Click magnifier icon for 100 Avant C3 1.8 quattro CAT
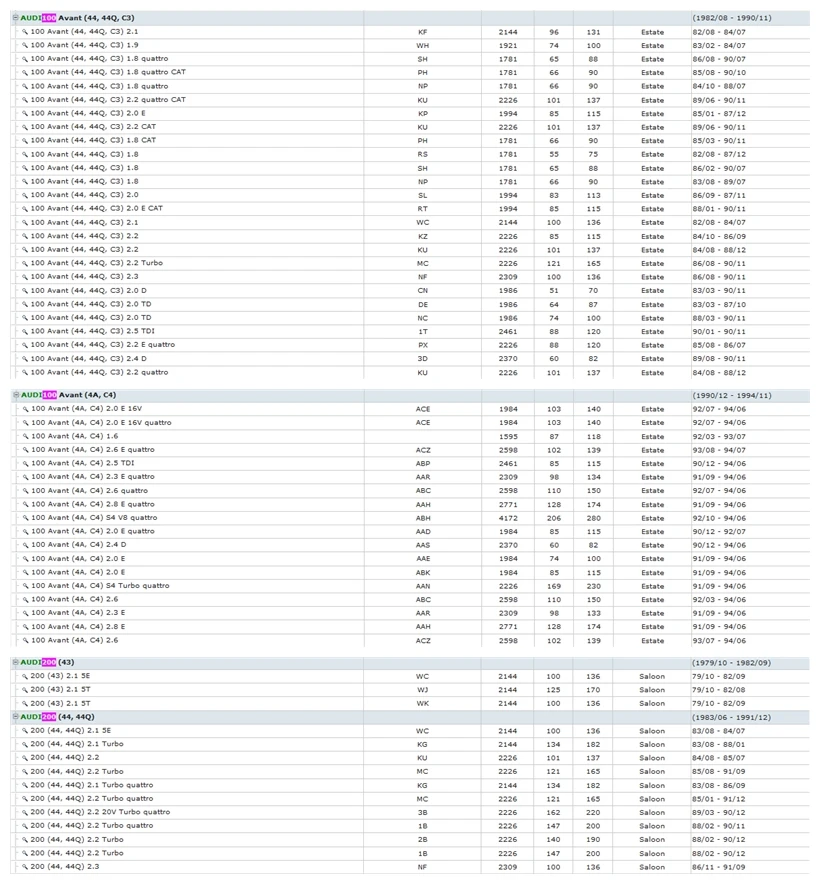This screenshot has height=884, width=820. 25,73
